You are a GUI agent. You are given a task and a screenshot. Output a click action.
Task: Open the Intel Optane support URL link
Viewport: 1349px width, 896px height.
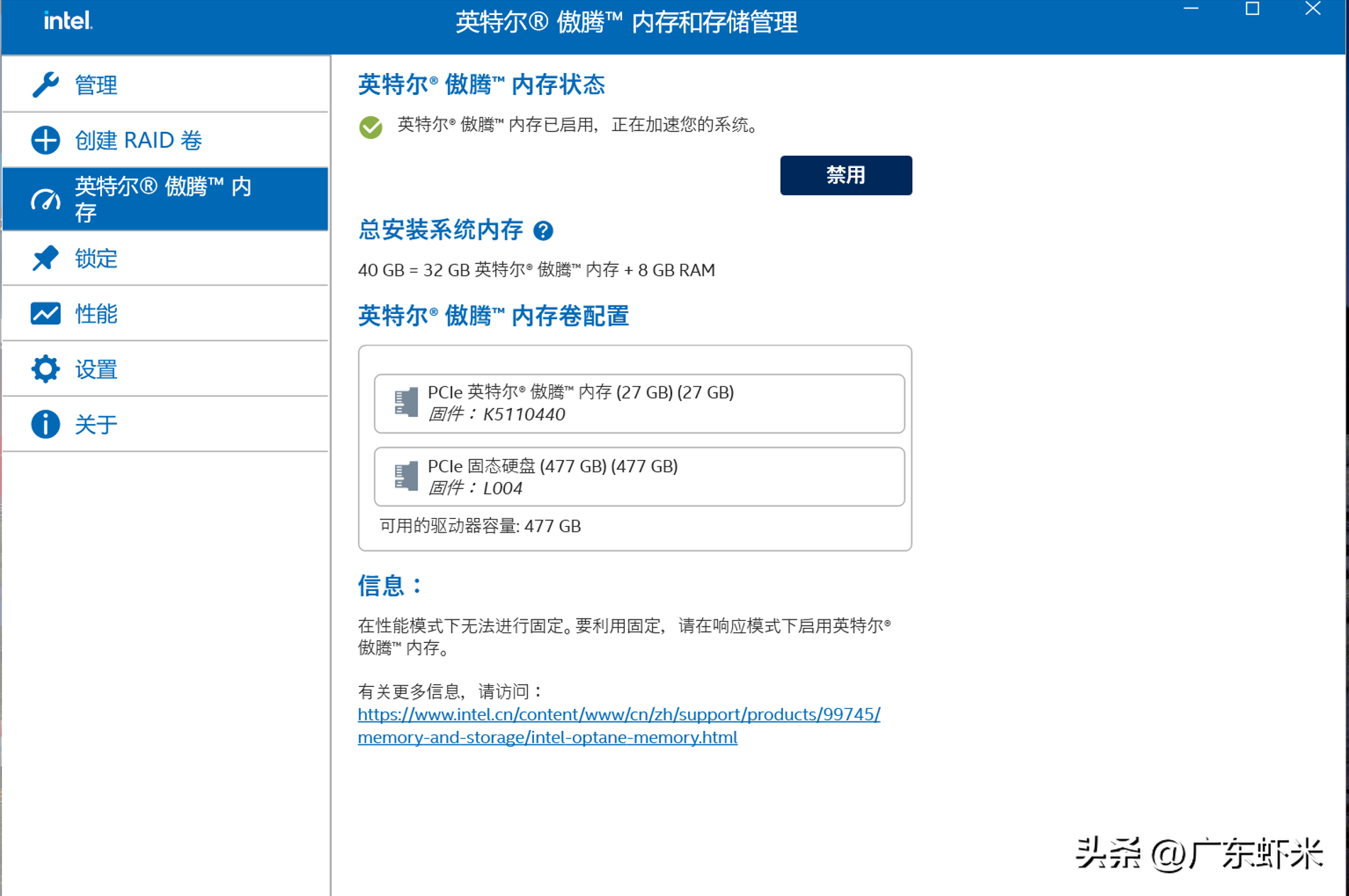pyautogui.click(x=618, y=725)
